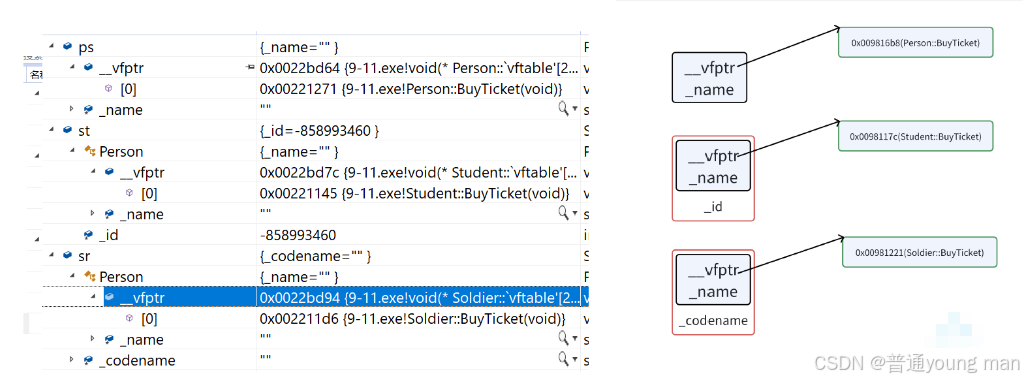Click the blue cube icon beside st

(x=67, y=130)
